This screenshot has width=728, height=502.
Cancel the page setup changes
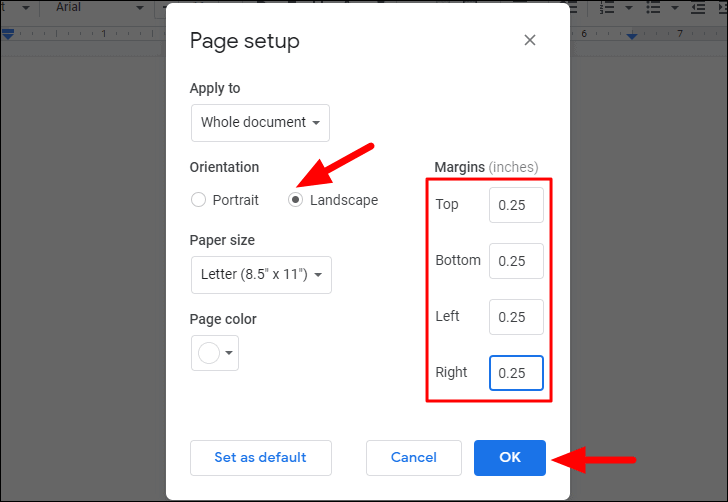pyautogui.click(x=414, y=458)
